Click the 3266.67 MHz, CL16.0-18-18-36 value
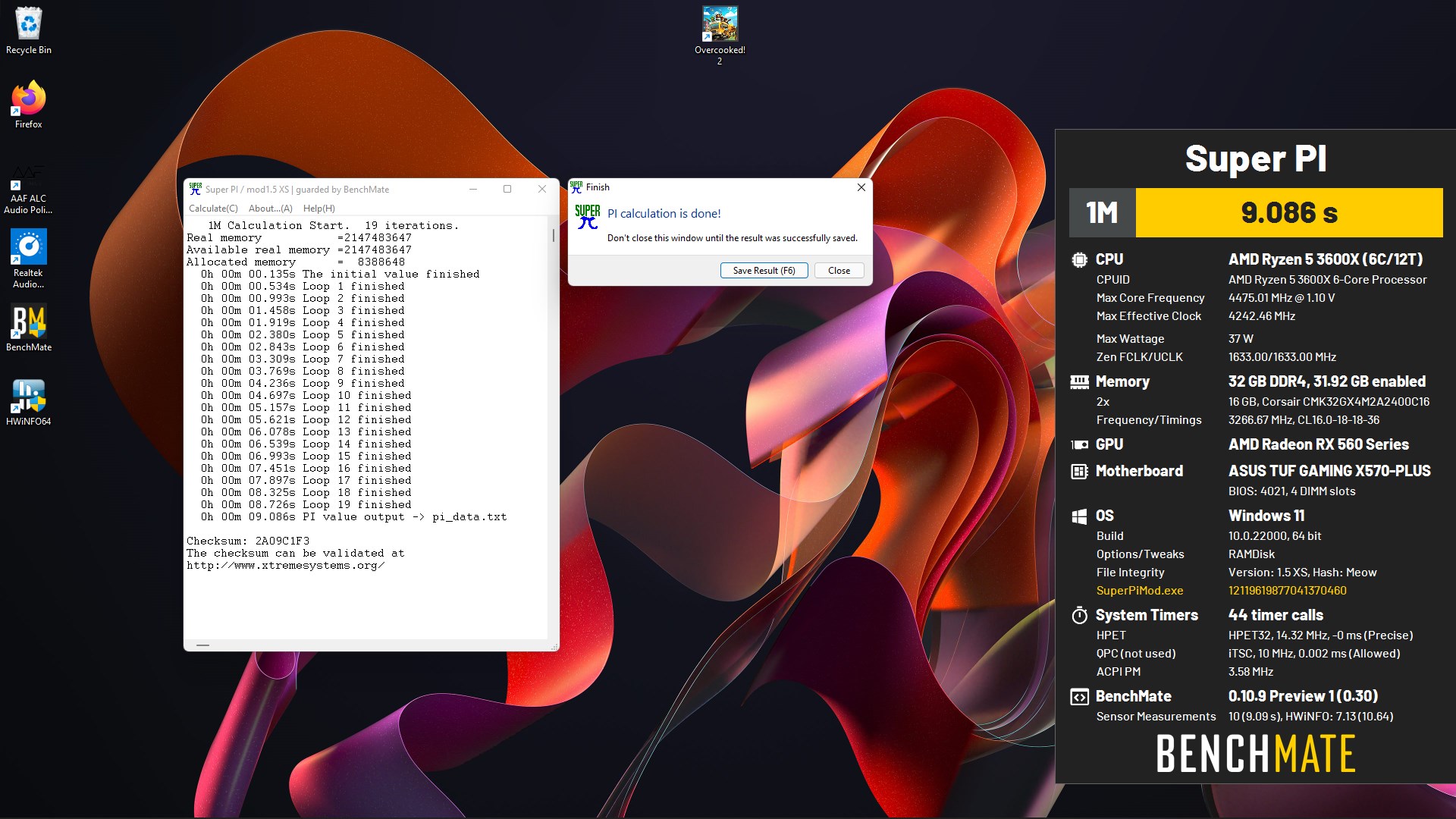The height and width of the screenshot is (819, 1456). pos(1304,420)
